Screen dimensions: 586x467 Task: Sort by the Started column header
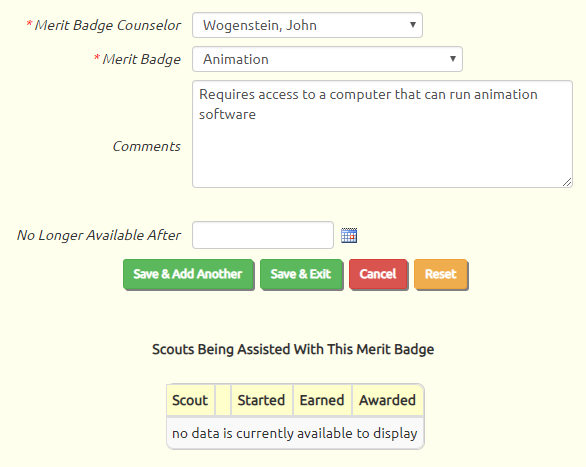[x=262, y=400]
